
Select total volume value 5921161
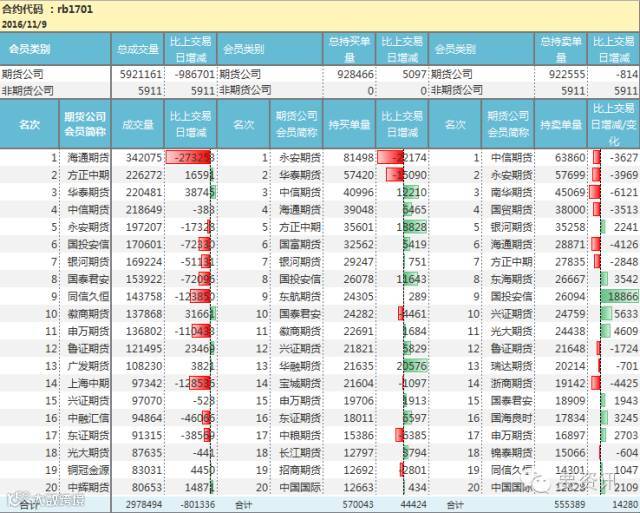(x=141, y=74)
